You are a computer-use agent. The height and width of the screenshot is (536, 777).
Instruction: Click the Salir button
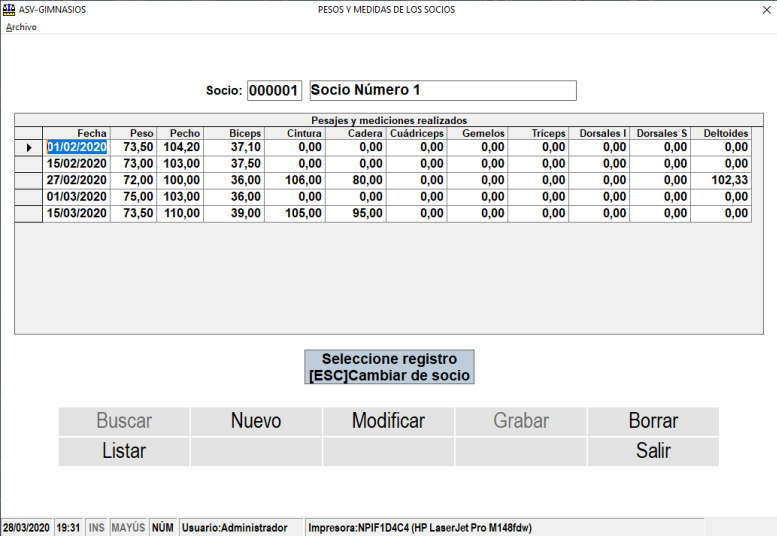653,451
